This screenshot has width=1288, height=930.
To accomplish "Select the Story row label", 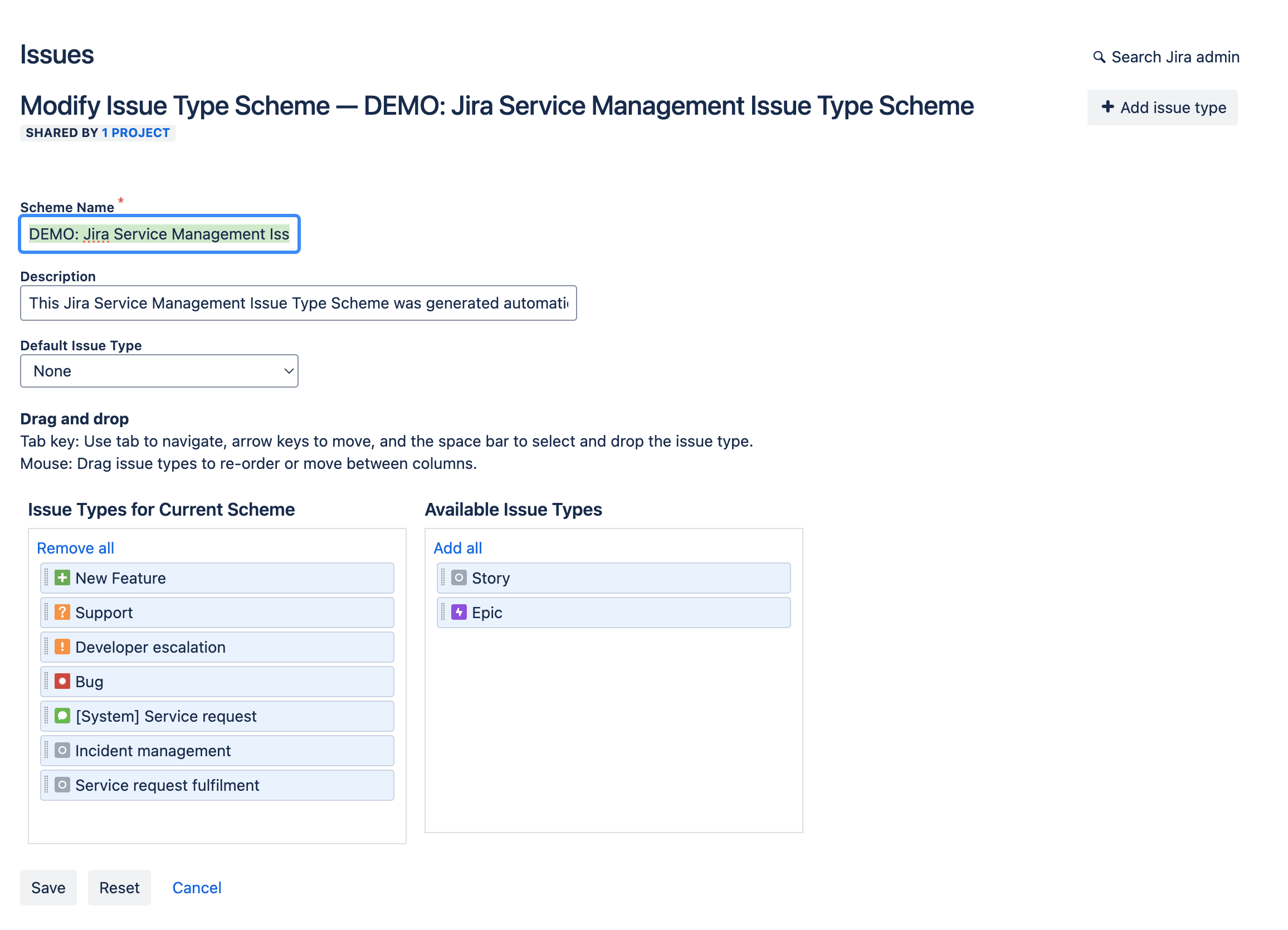I will (x=491, y=579).
